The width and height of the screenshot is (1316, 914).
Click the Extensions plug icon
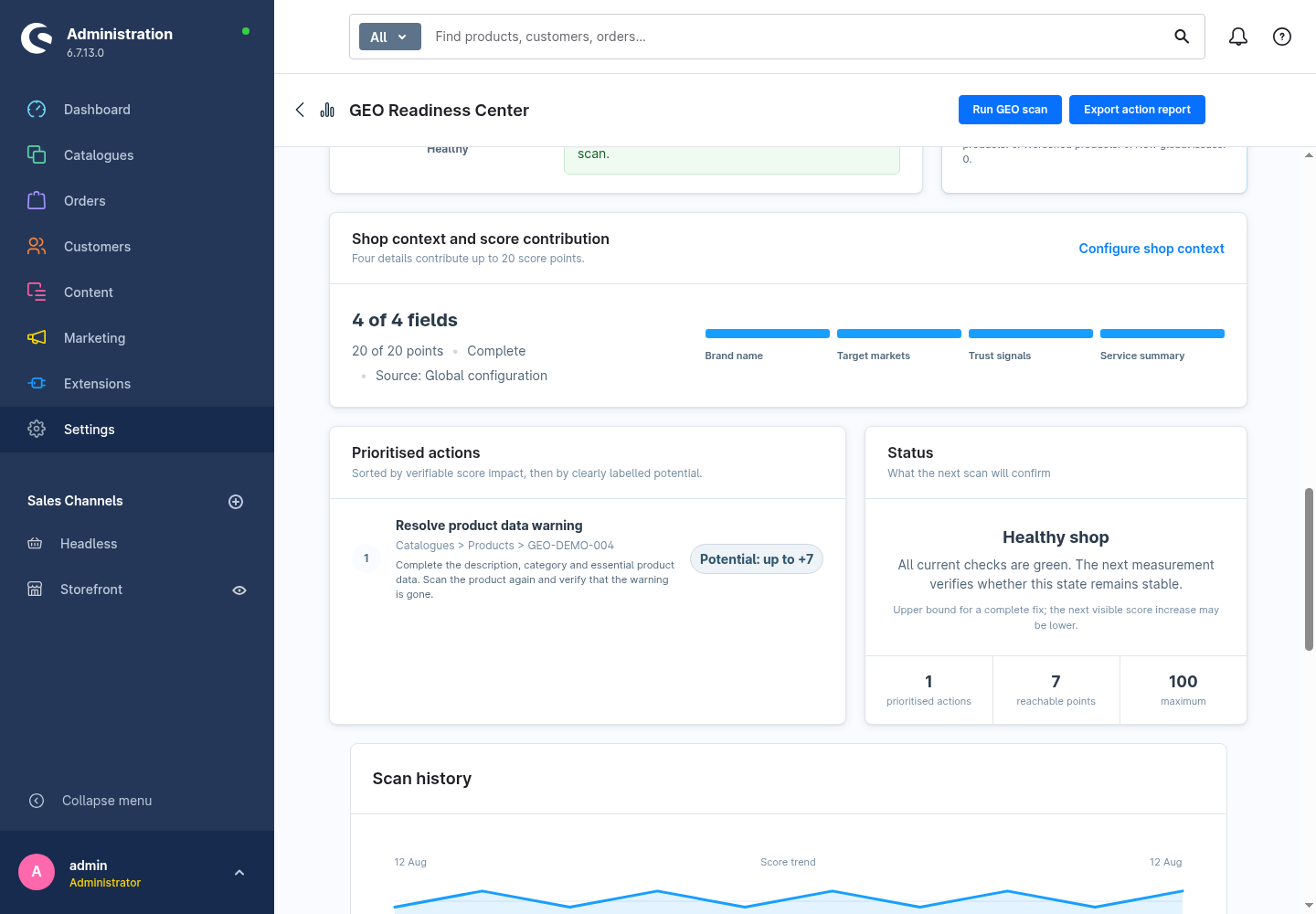point(37,384)
